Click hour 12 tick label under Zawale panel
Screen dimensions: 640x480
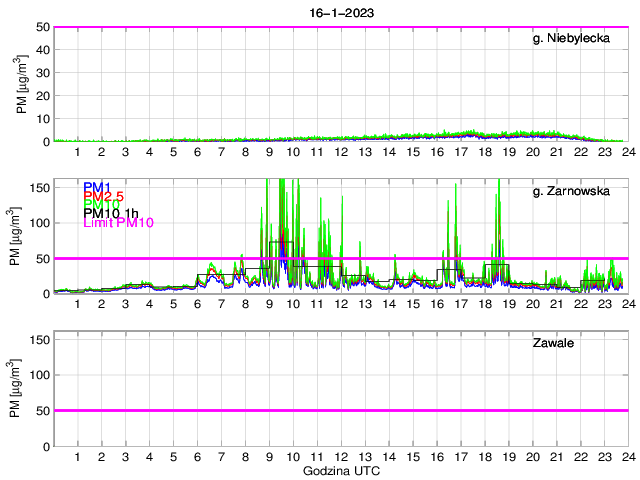(x=341, y=457)
